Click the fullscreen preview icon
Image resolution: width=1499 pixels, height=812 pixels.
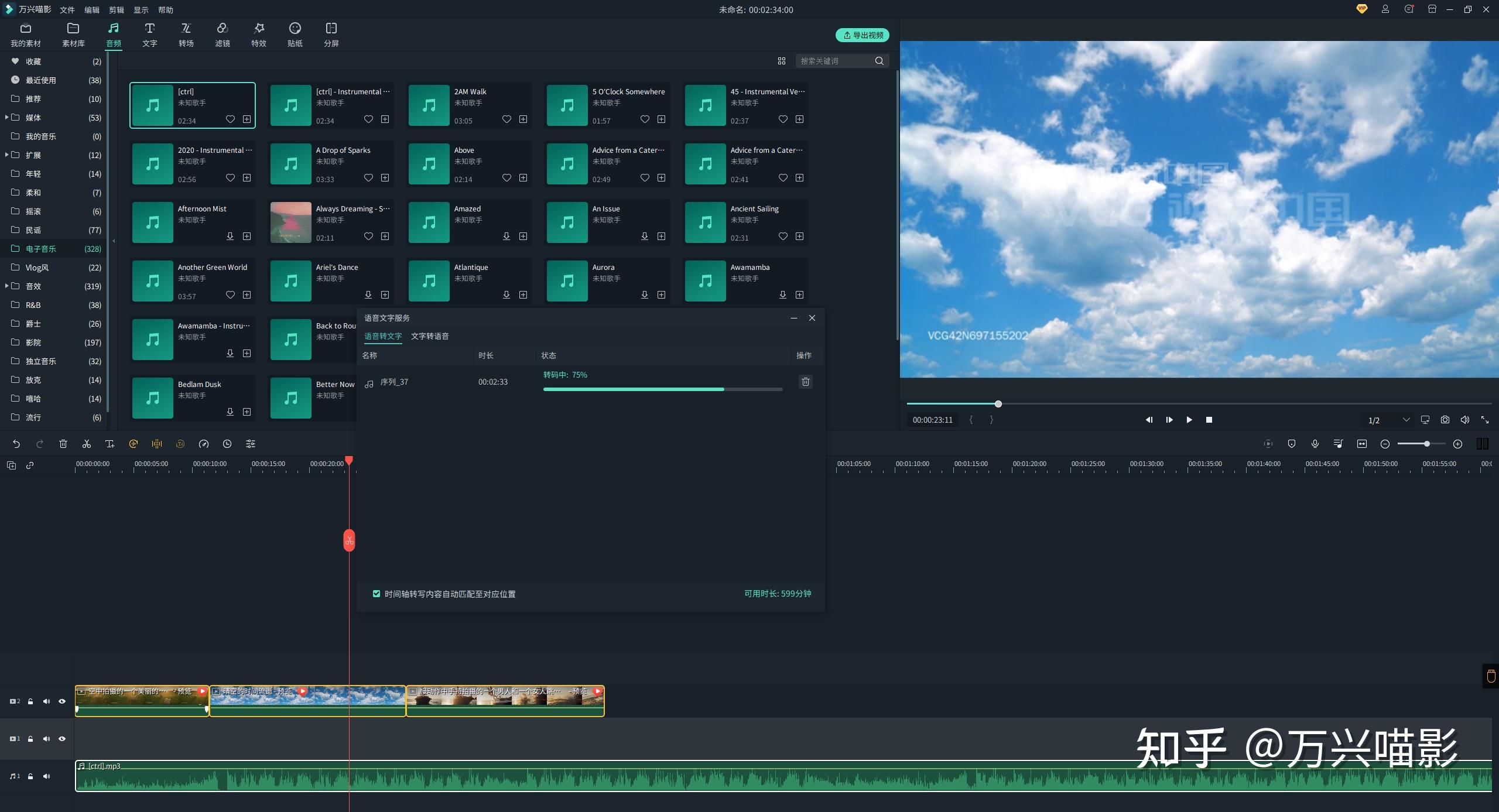pos(1485,420)
